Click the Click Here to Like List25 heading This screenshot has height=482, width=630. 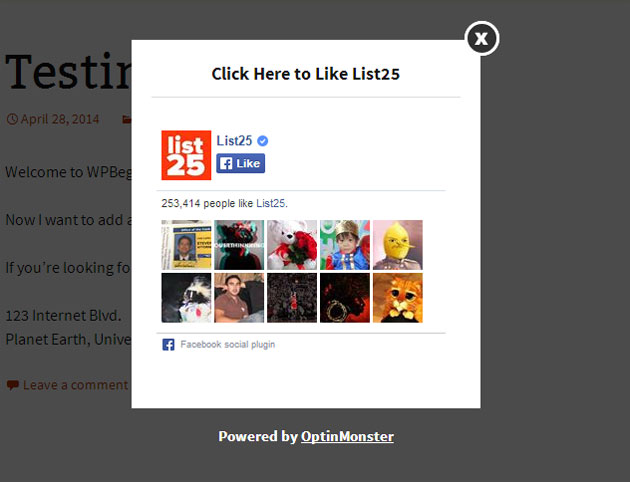point(306,74)
